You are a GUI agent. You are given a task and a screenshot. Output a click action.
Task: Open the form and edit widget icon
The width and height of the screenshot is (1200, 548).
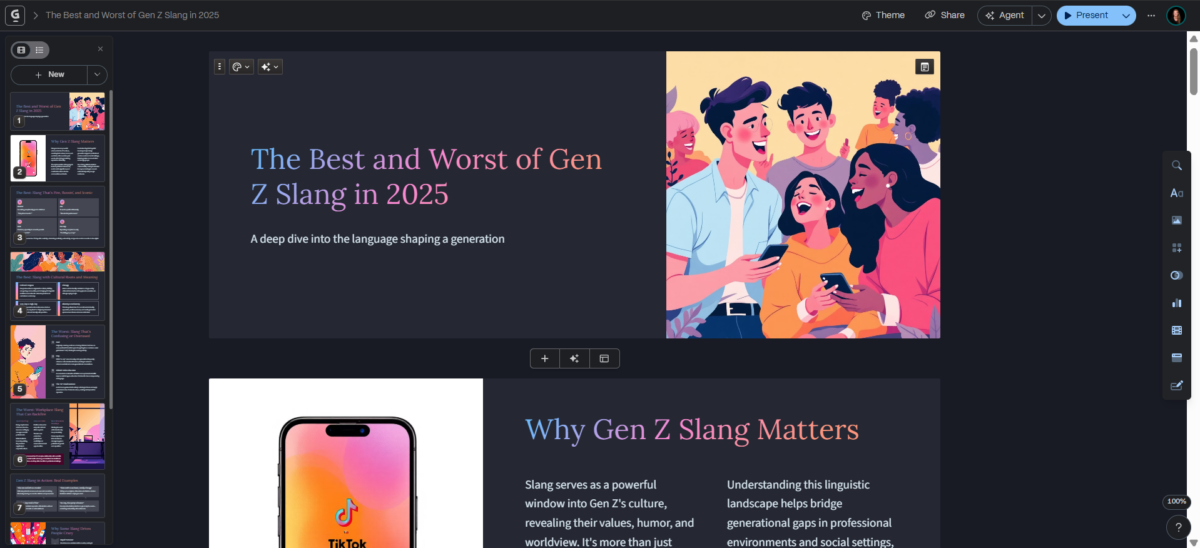point(1176,385)
